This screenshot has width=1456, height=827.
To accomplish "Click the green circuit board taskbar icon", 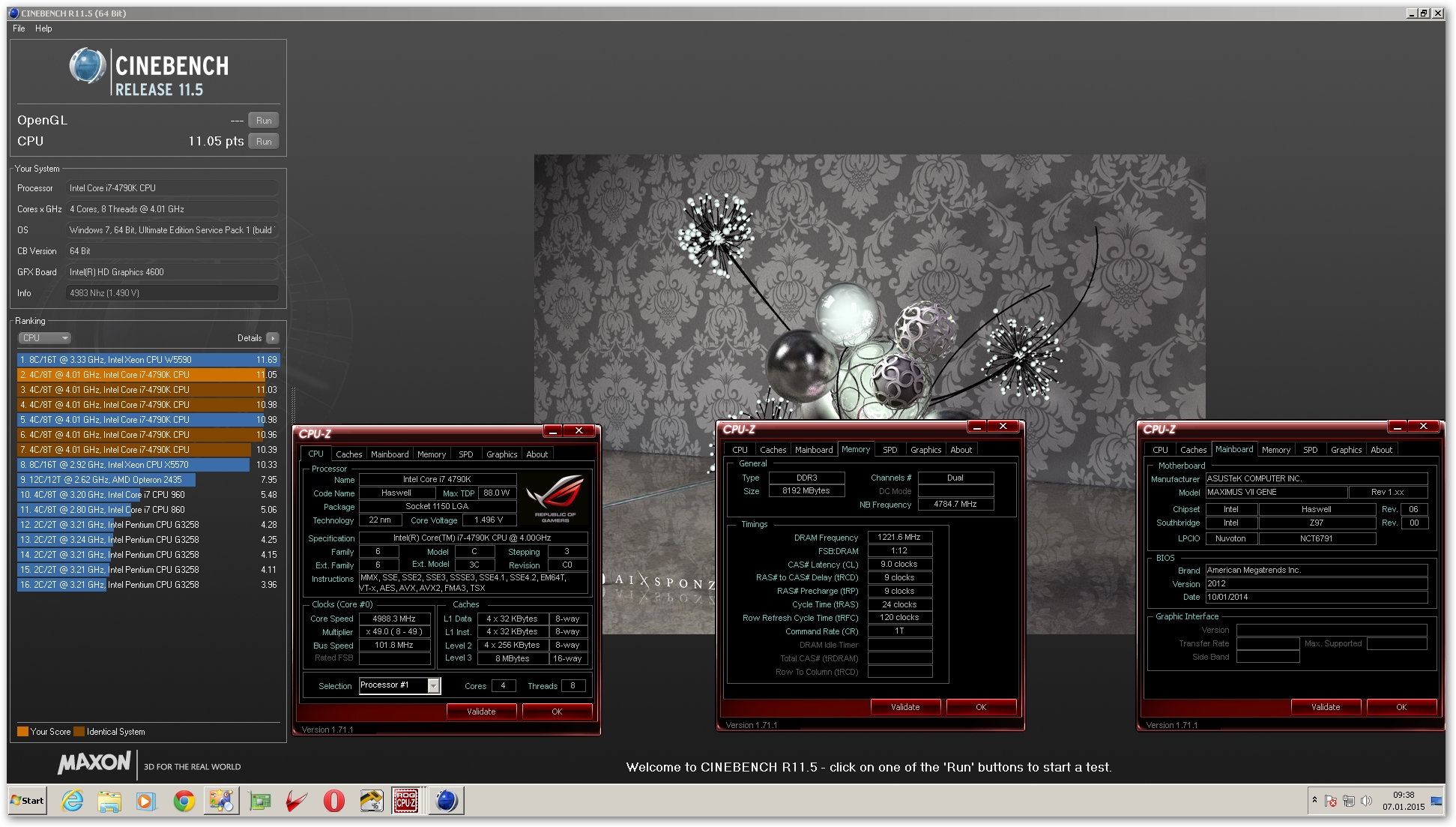I will [x=259, y=801].
